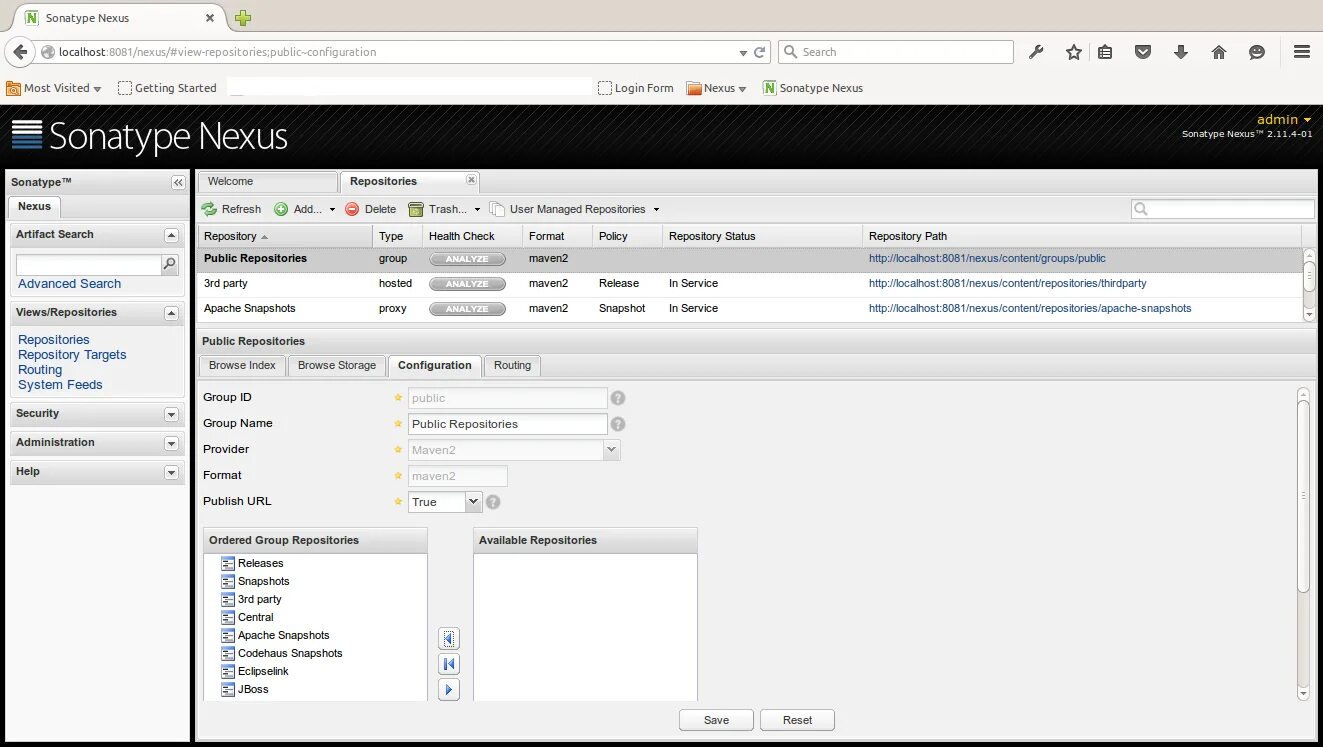Viewport: 1323px width, 747px height.
Task: Click the Refresh repositories toolbar button
Action: click(x=231, y=209)
